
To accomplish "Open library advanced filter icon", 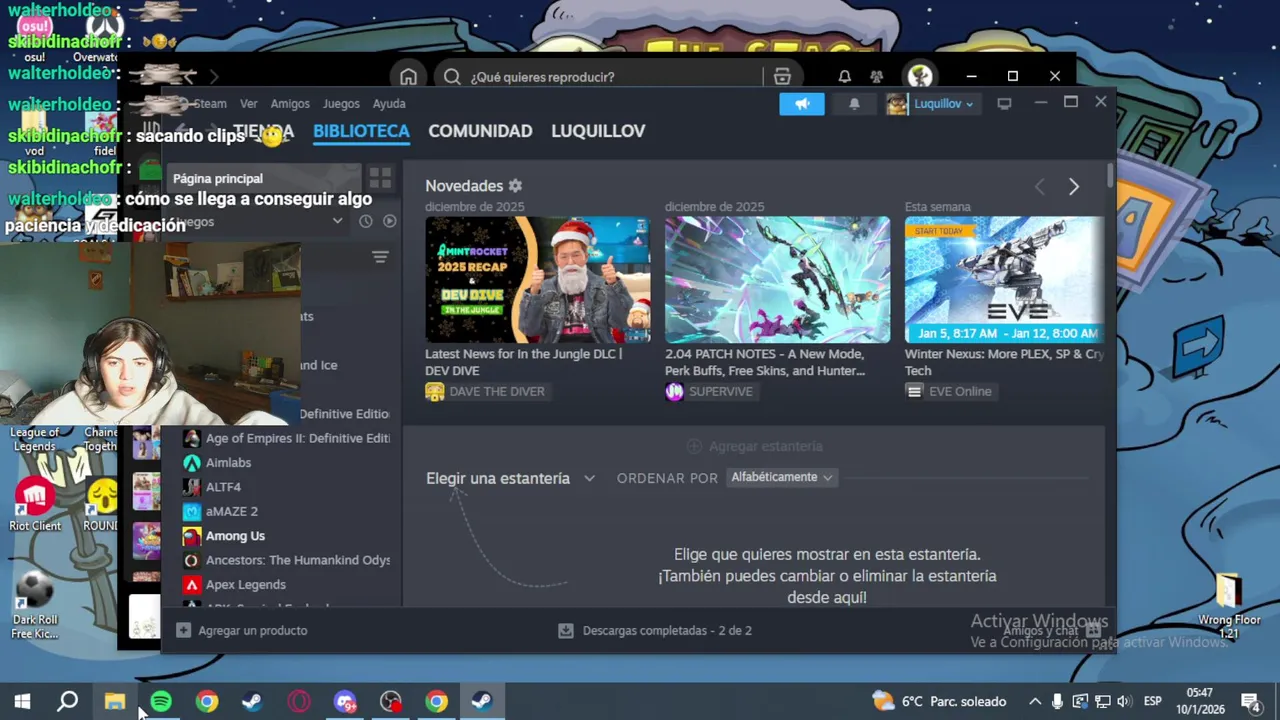I will pos(380,257).
